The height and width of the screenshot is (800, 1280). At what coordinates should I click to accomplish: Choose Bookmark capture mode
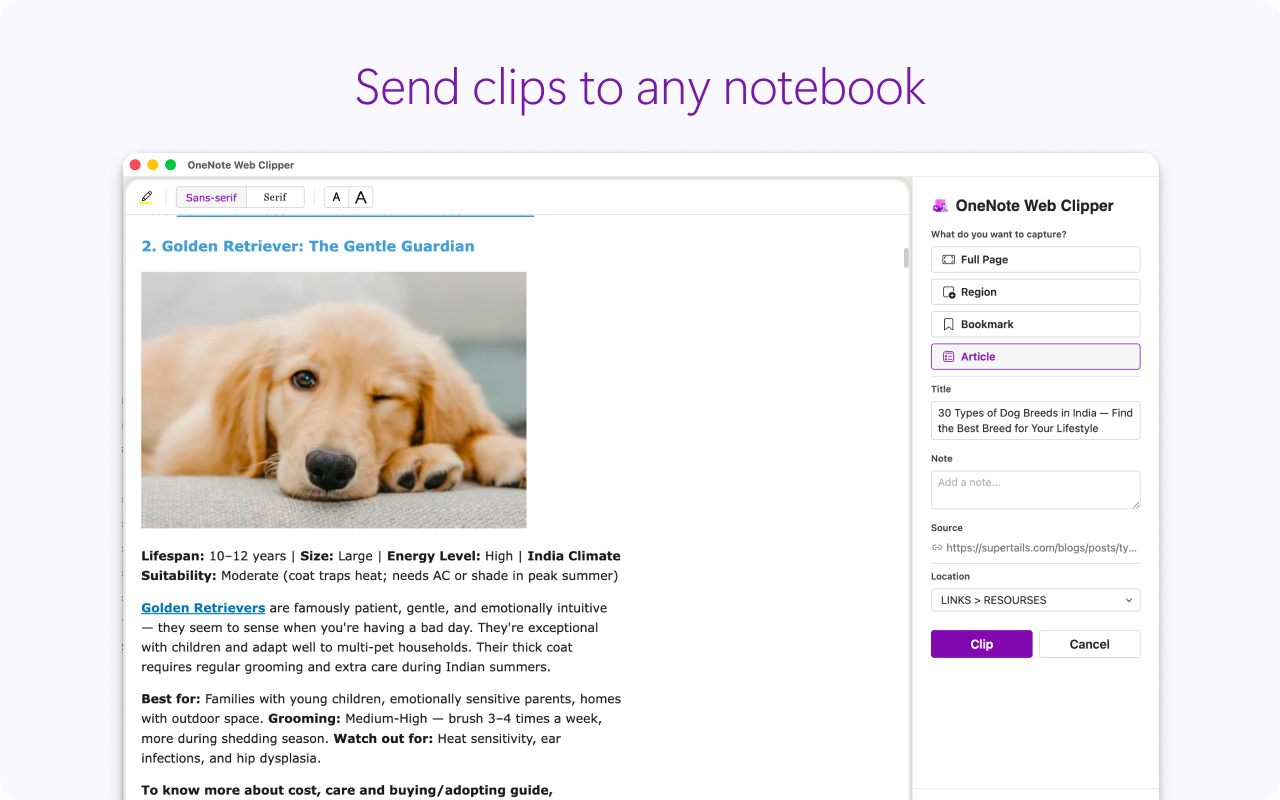[x=1035, y=324]
